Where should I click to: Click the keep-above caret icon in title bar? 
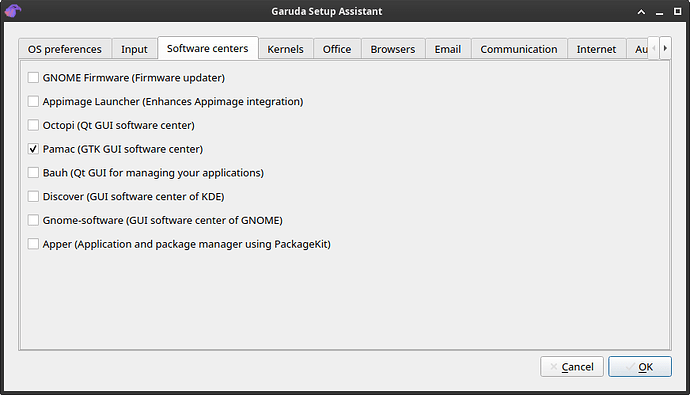[641, 12]
